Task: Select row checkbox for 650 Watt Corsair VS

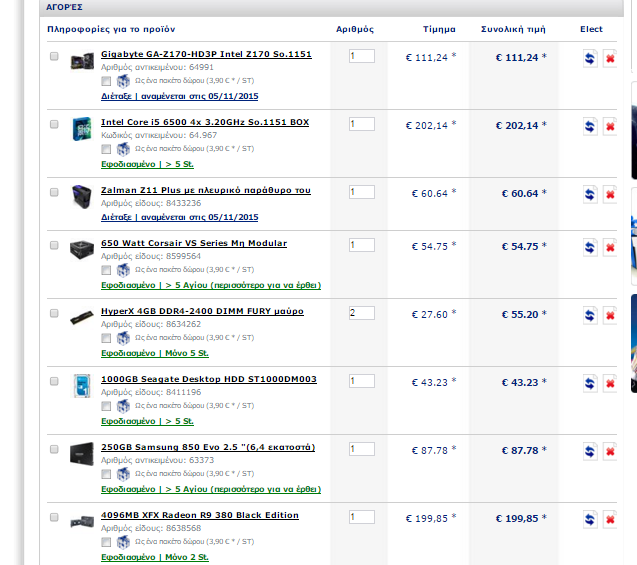Action: pos(54,245)
